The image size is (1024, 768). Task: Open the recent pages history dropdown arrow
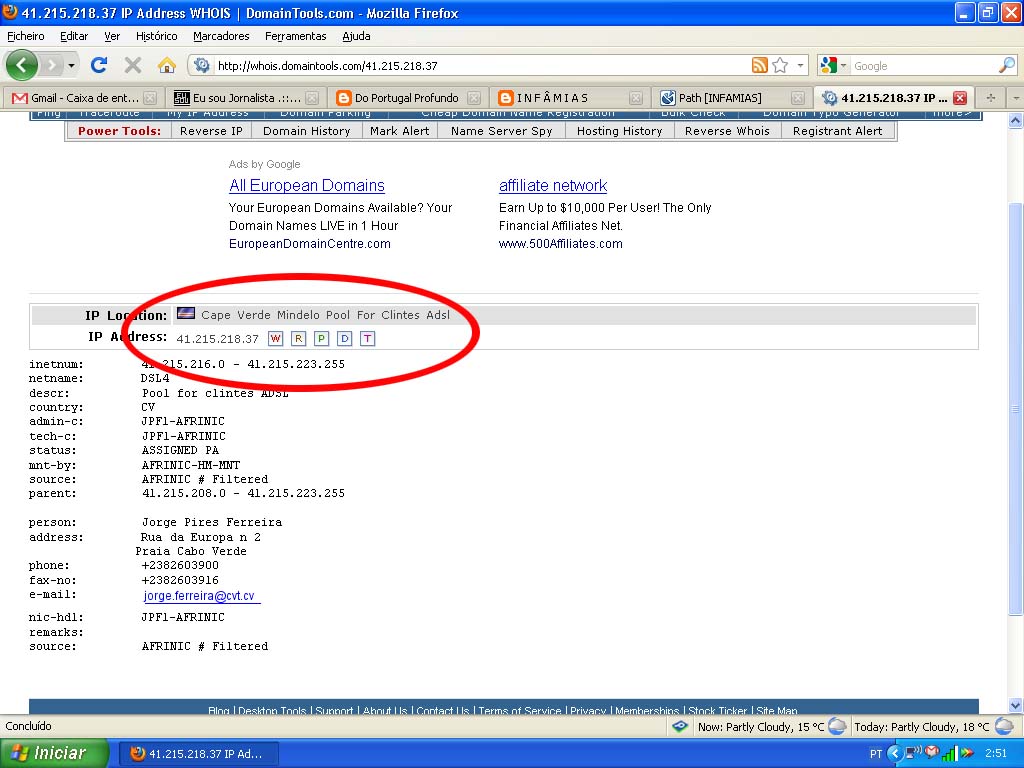tap(71, 65)
